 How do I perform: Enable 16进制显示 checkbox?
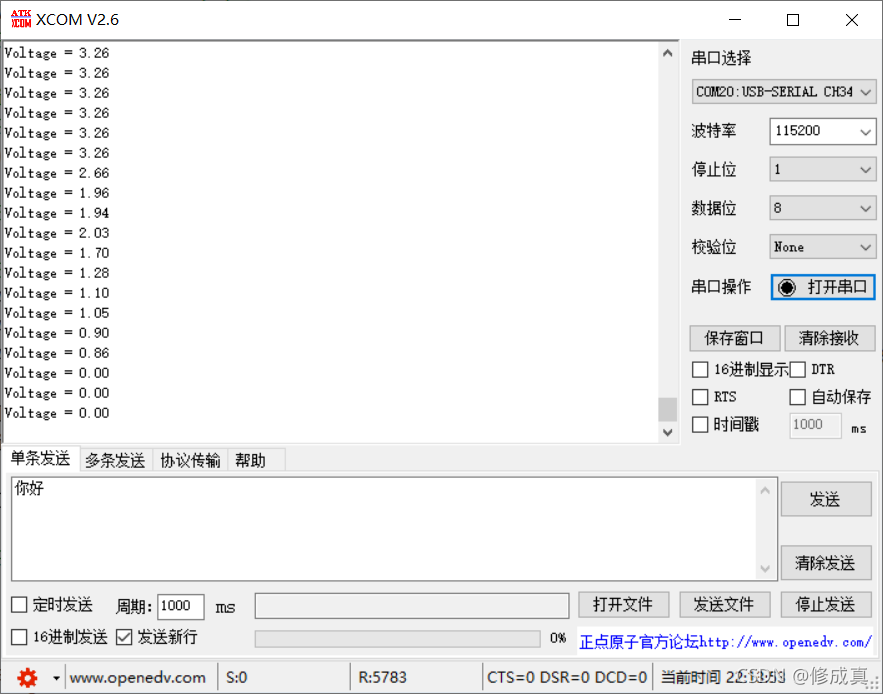coord(700,370)
